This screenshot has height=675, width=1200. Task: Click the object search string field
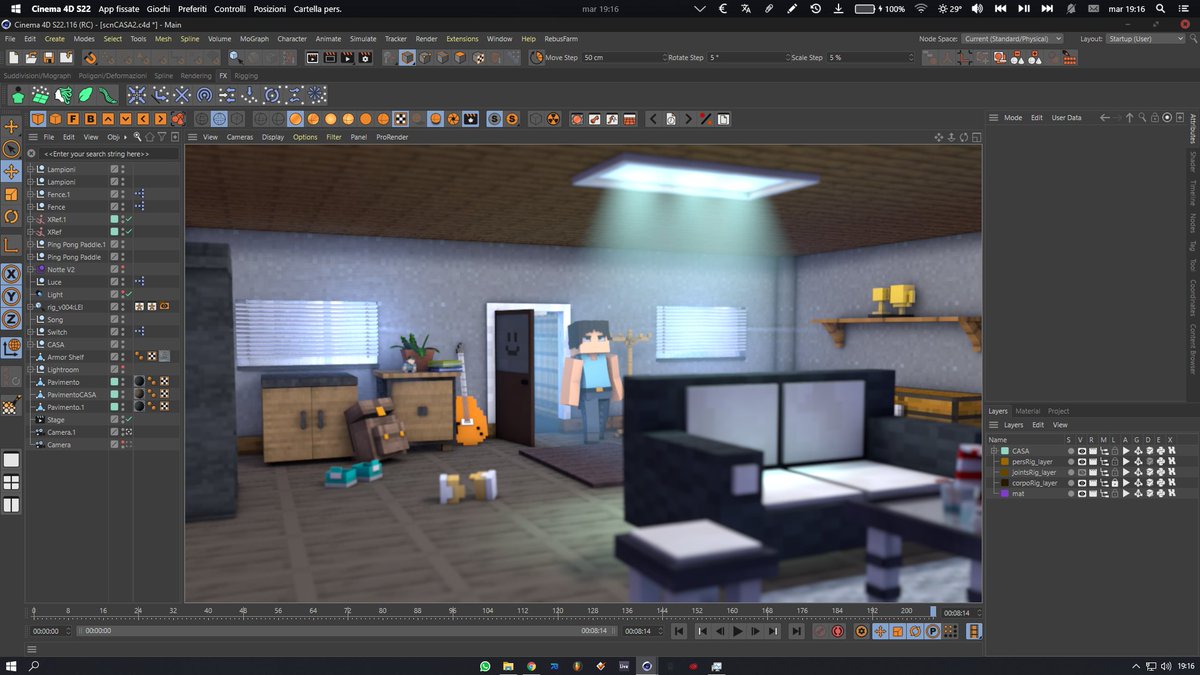109,154
